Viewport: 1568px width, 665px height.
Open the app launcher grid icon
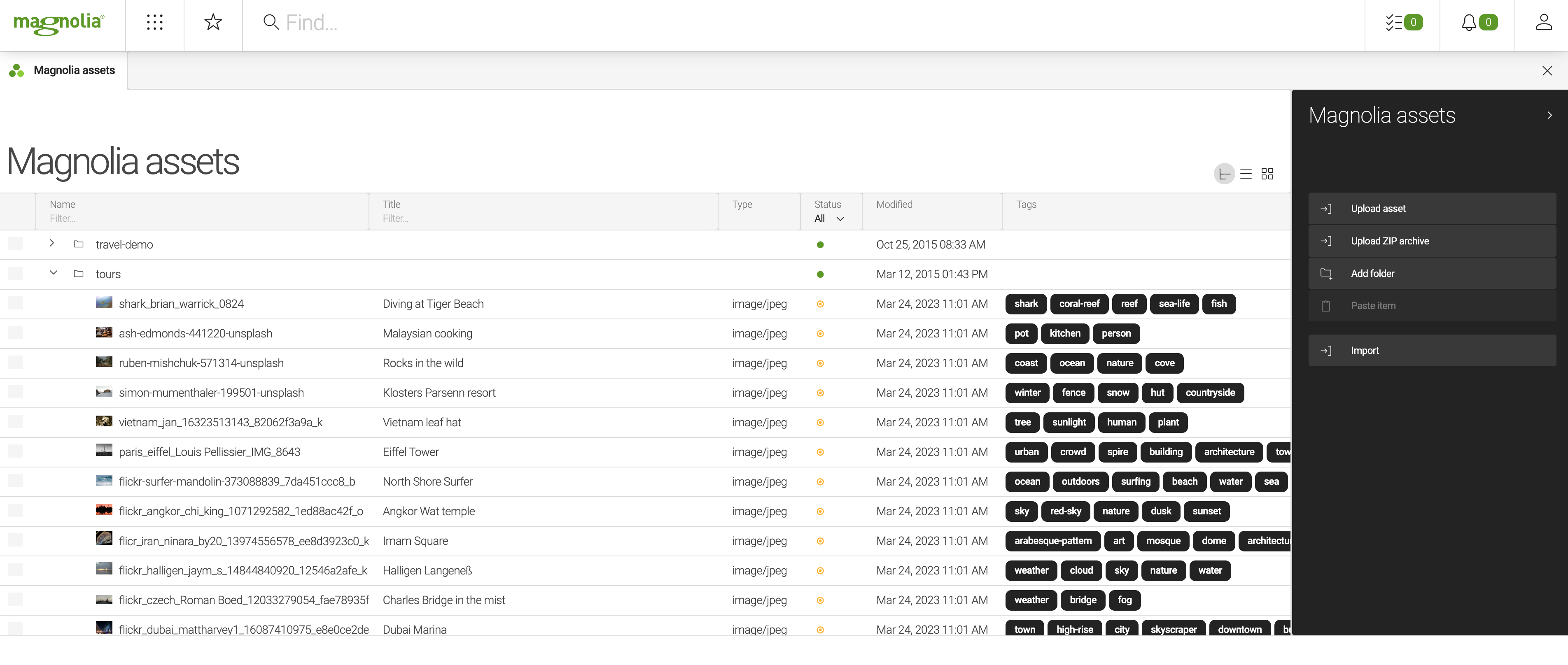[x=154, y=23]
